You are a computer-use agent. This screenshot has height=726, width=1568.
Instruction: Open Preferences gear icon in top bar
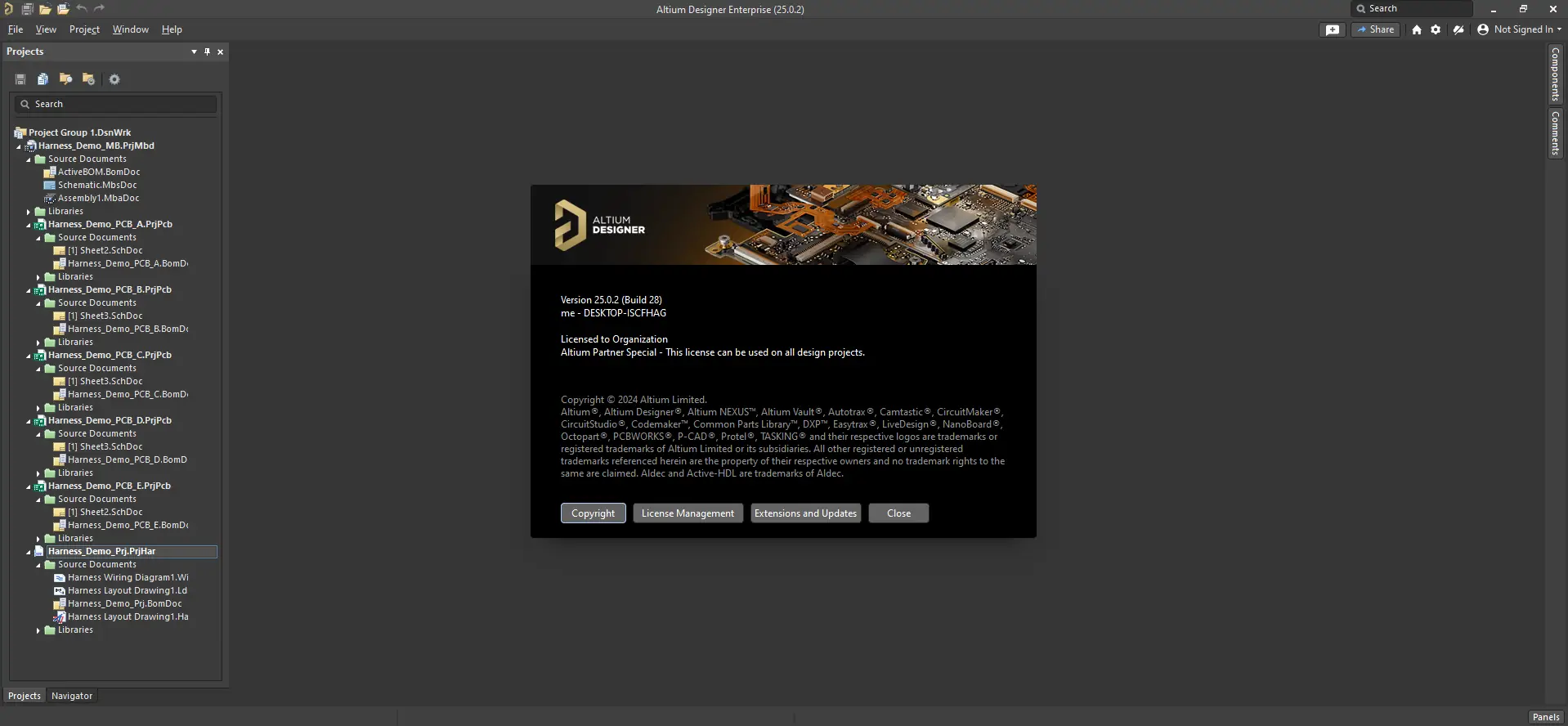pos(1436,29)
